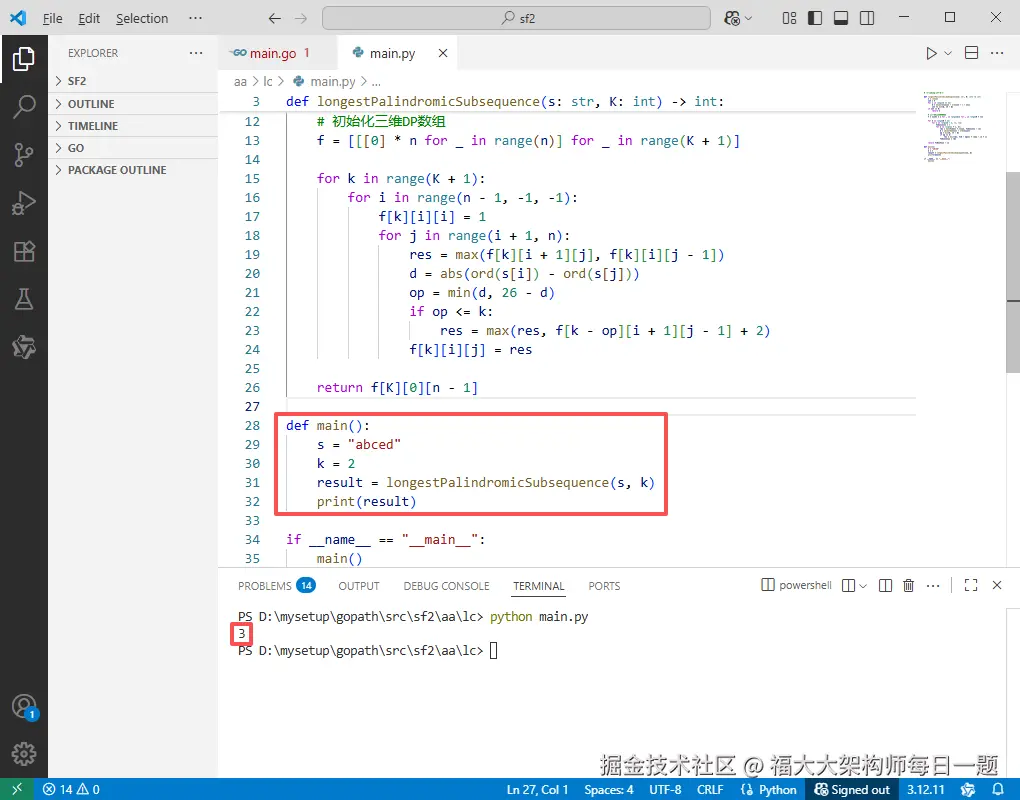Open editor More Actions ellipsis
The height and width of the screenshot is (800, 1020).
point(997,53)
